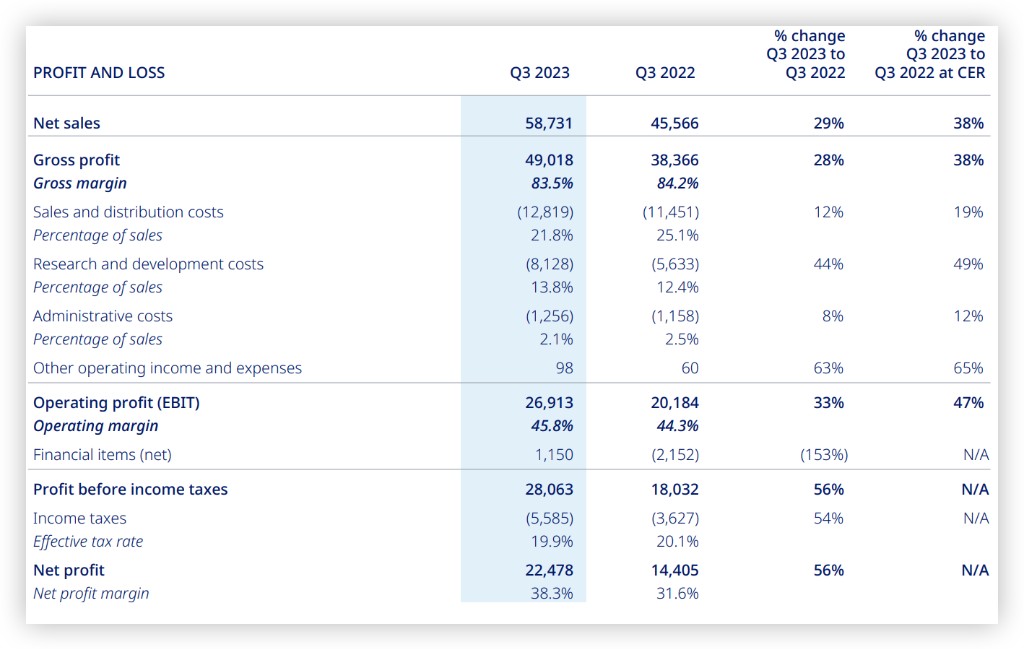Click the Research and development costs label

click(x=148, y=264)
